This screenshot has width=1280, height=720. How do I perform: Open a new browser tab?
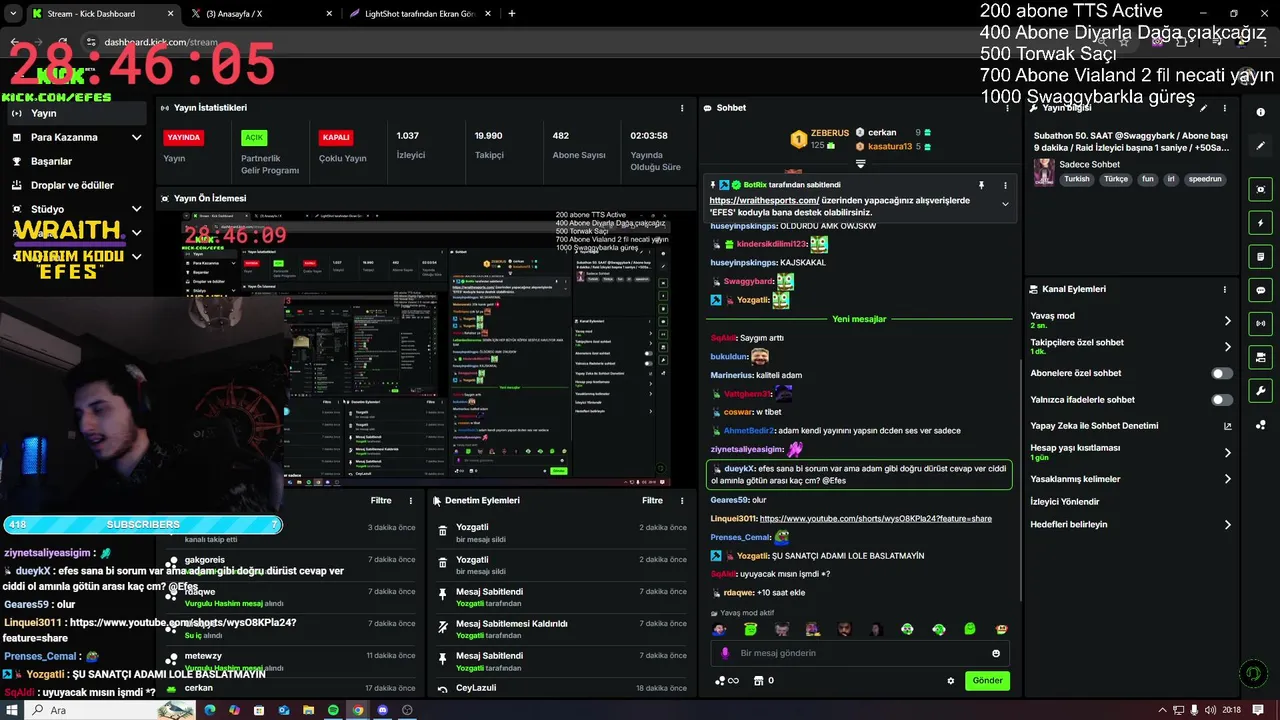coord(512,14)
